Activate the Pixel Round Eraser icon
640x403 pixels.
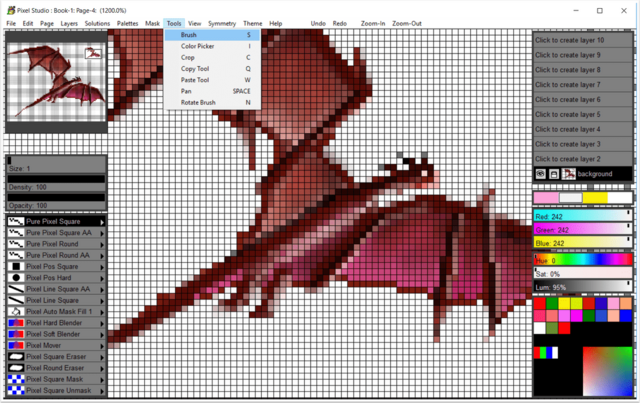click(16, 368)
